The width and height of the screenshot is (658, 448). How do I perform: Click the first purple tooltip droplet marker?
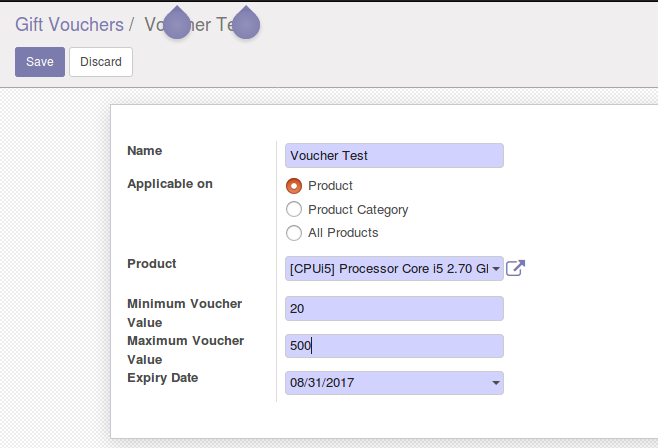177,23
